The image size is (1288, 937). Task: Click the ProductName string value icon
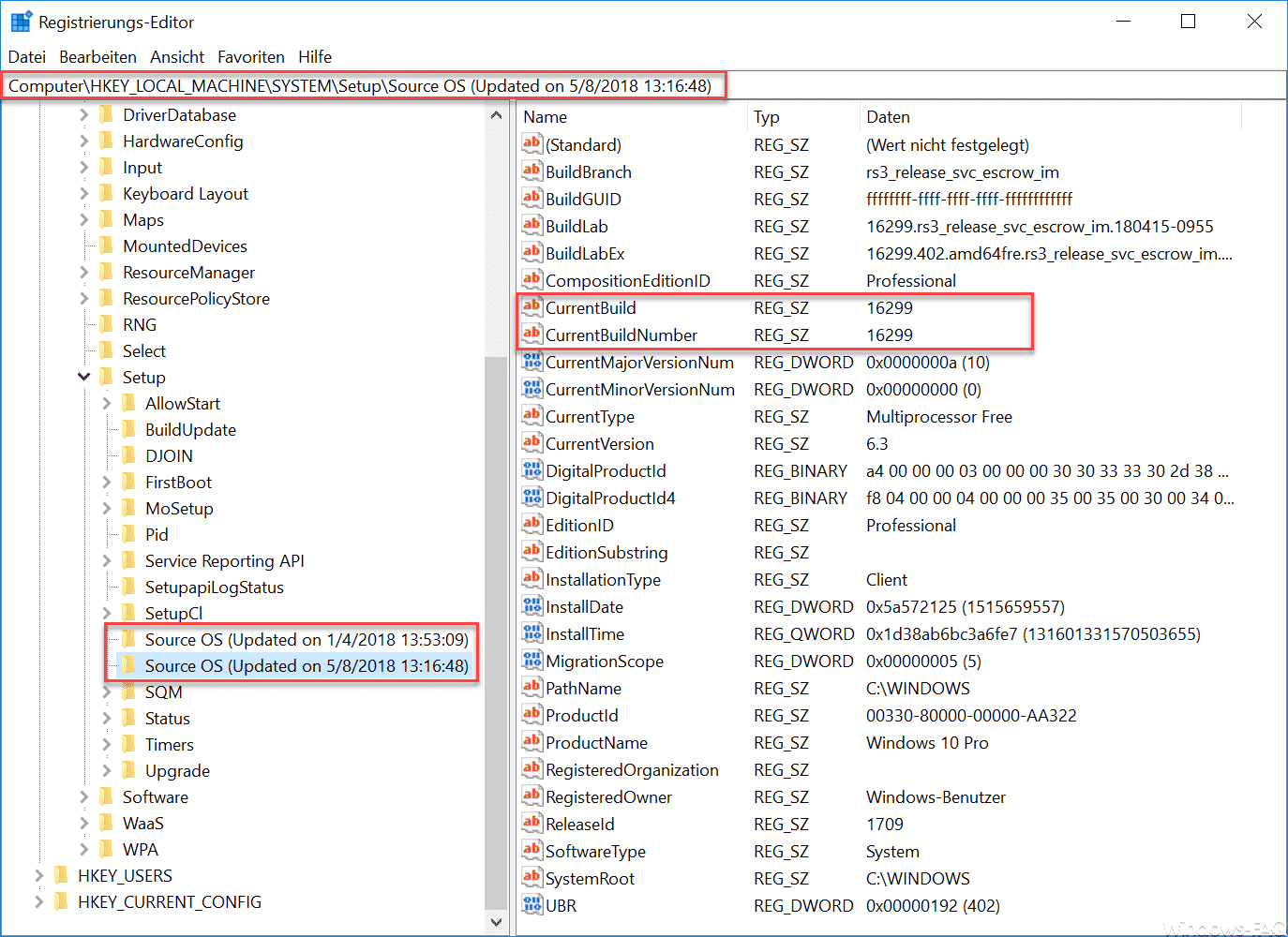[x=532, y=742]
